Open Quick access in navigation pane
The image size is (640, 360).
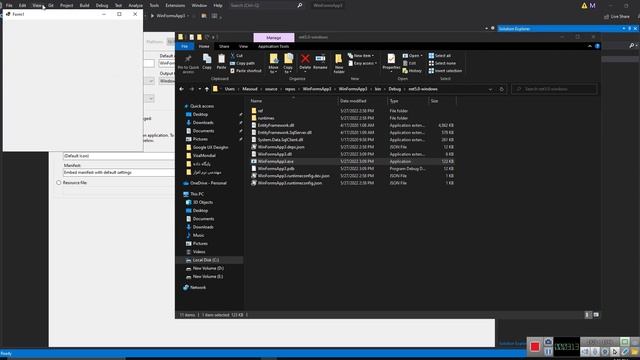point(202,106)
